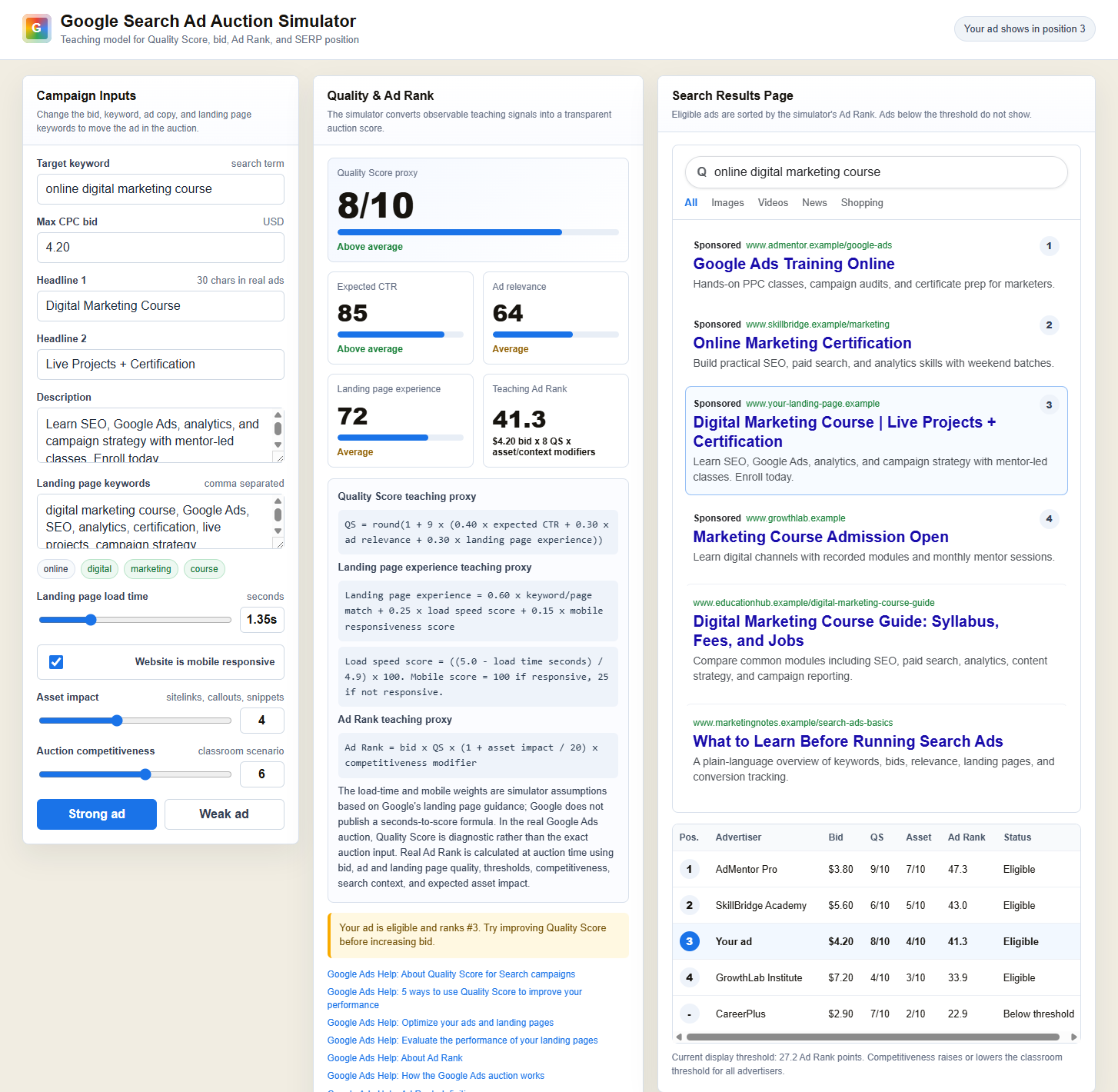This screenshot has width=1118, height=1092.
Task: Click position badge 1 on AdMentor ad
Action: 1049,246
